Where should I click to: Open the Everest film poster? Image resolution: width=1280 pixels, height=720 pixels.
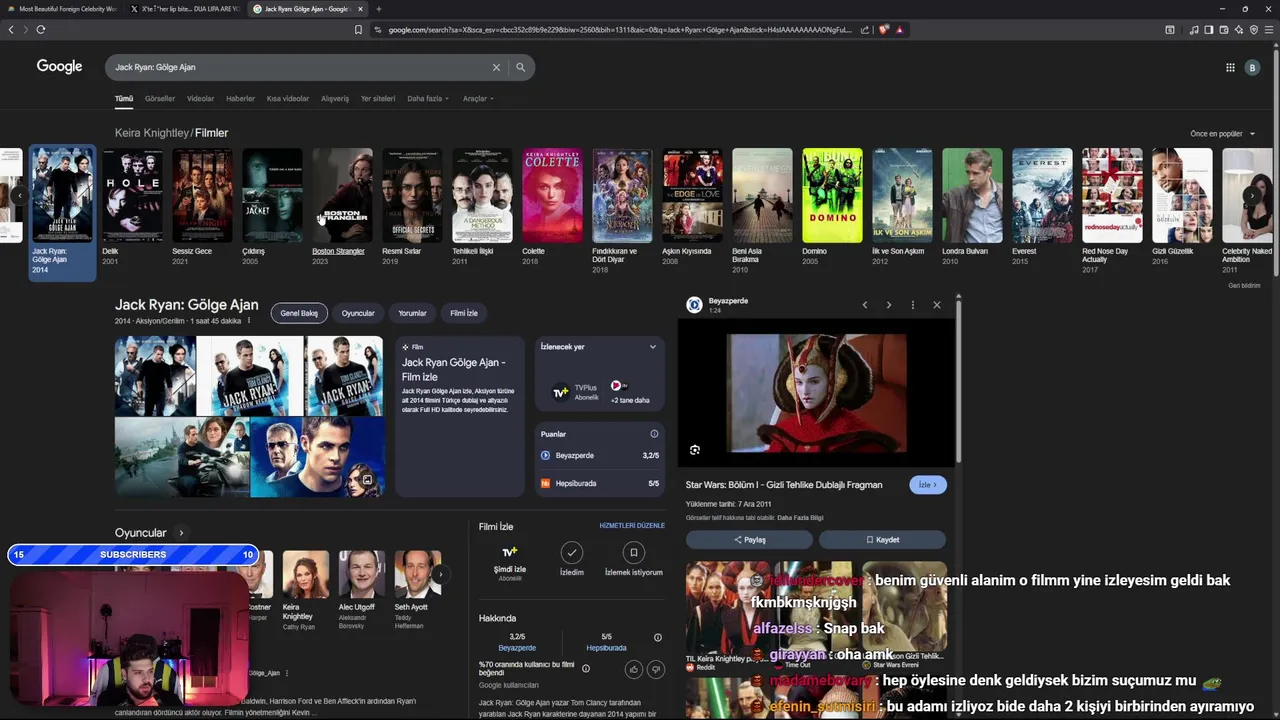(1042, 196)
